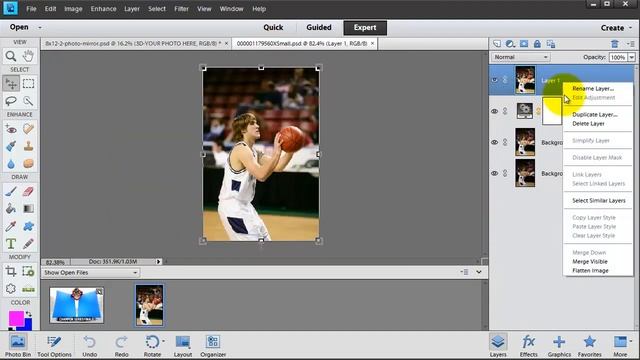The image size is (640, 360).
Task: Choose Rename Layer from the context menu
Action: pyautogui.click(x=593, y=89)
